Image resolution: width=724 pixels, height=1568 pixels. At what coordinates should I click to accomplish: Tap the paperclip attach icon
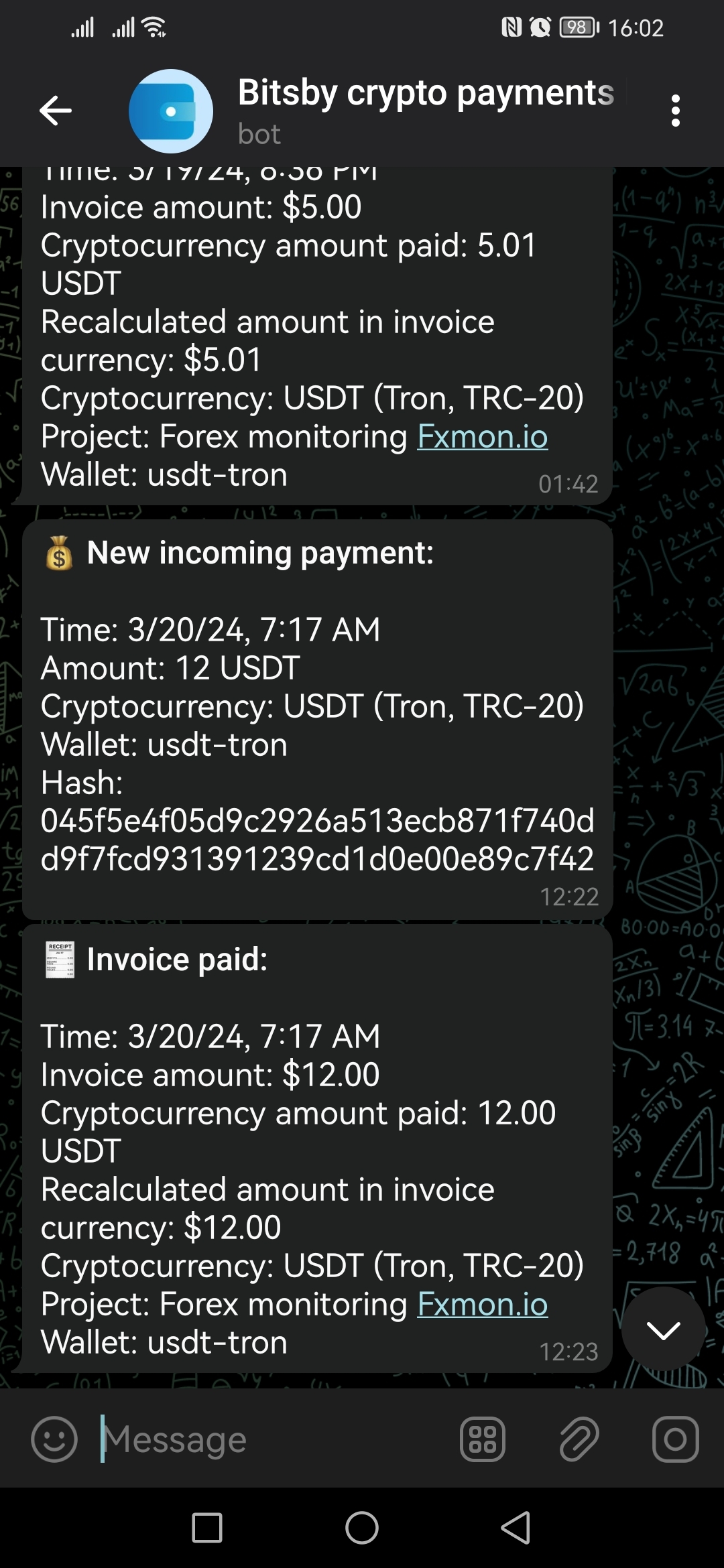pyautogui.click(x=579, y=1439)
